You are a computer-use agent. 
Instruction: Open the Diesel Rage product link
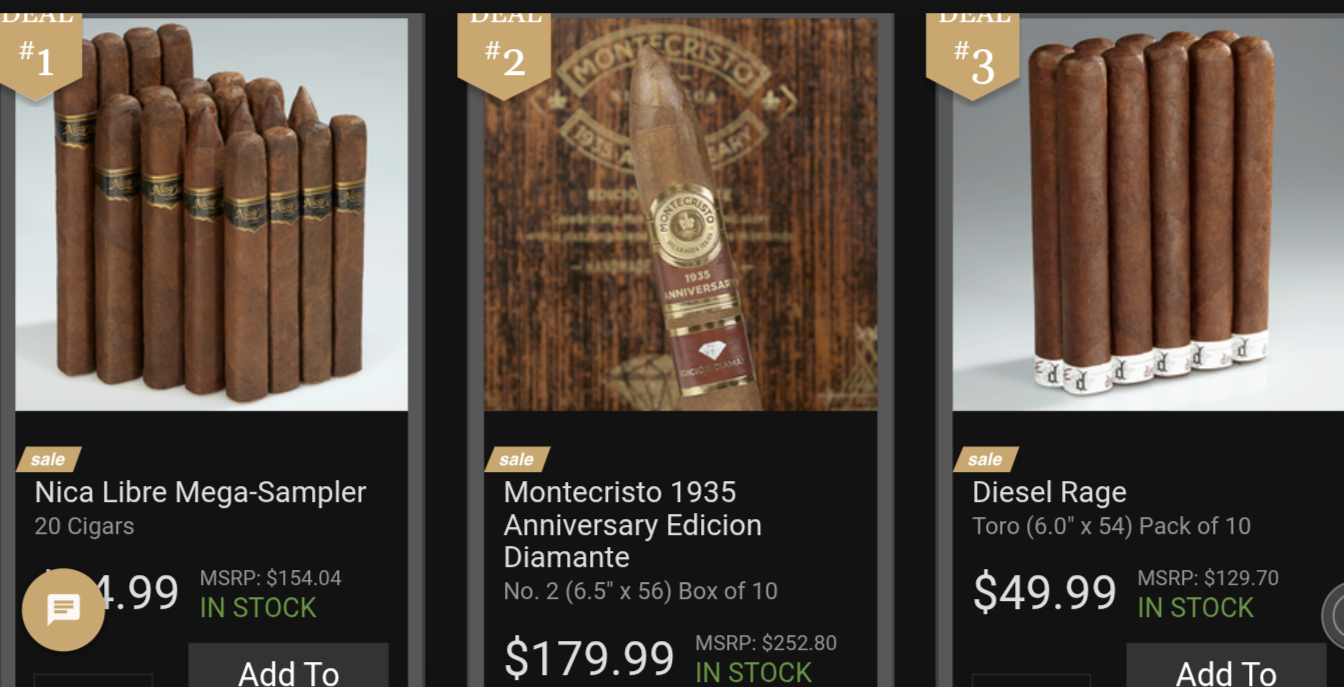click(x=1049, y=492)
